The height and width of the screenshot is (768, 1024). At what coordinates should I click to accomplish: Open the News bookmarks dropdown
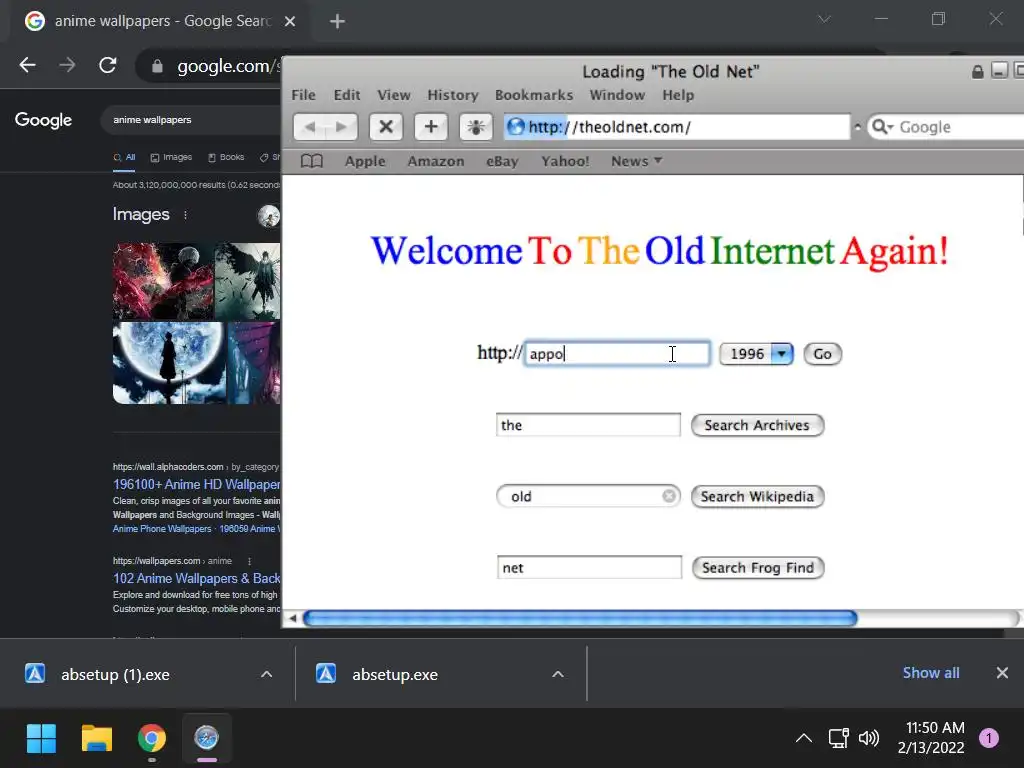tap(637, 161)
